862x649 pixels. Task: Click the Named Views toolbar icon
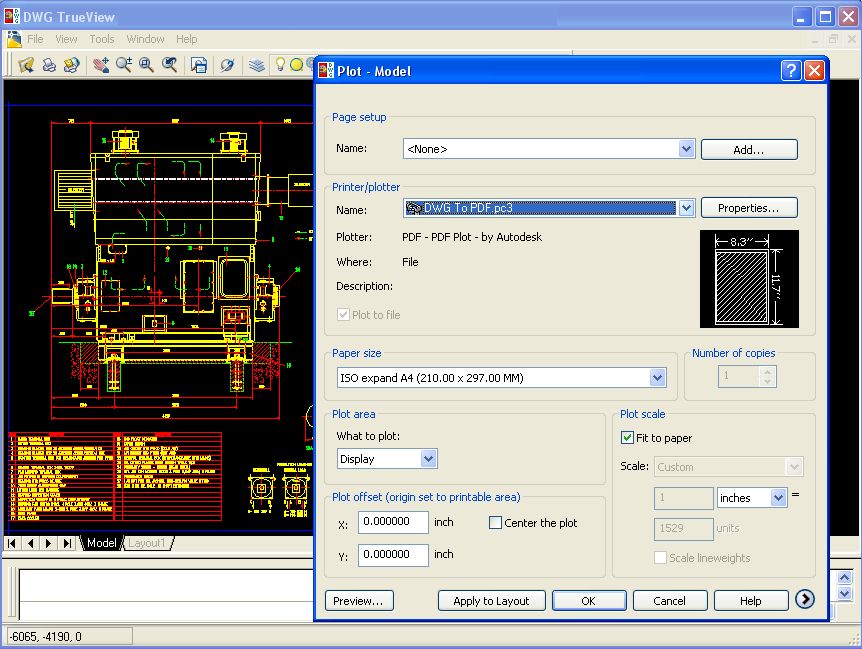pos(198,65)
